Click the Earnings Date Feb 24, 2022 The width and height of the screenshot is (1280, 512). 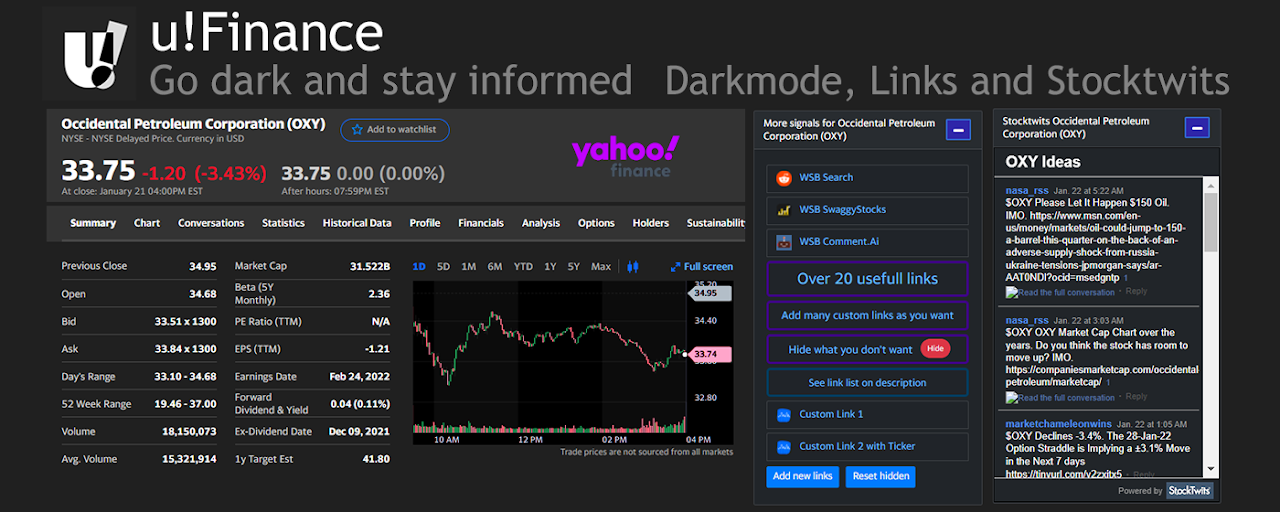pyautogui.click(x=359, y=377)
